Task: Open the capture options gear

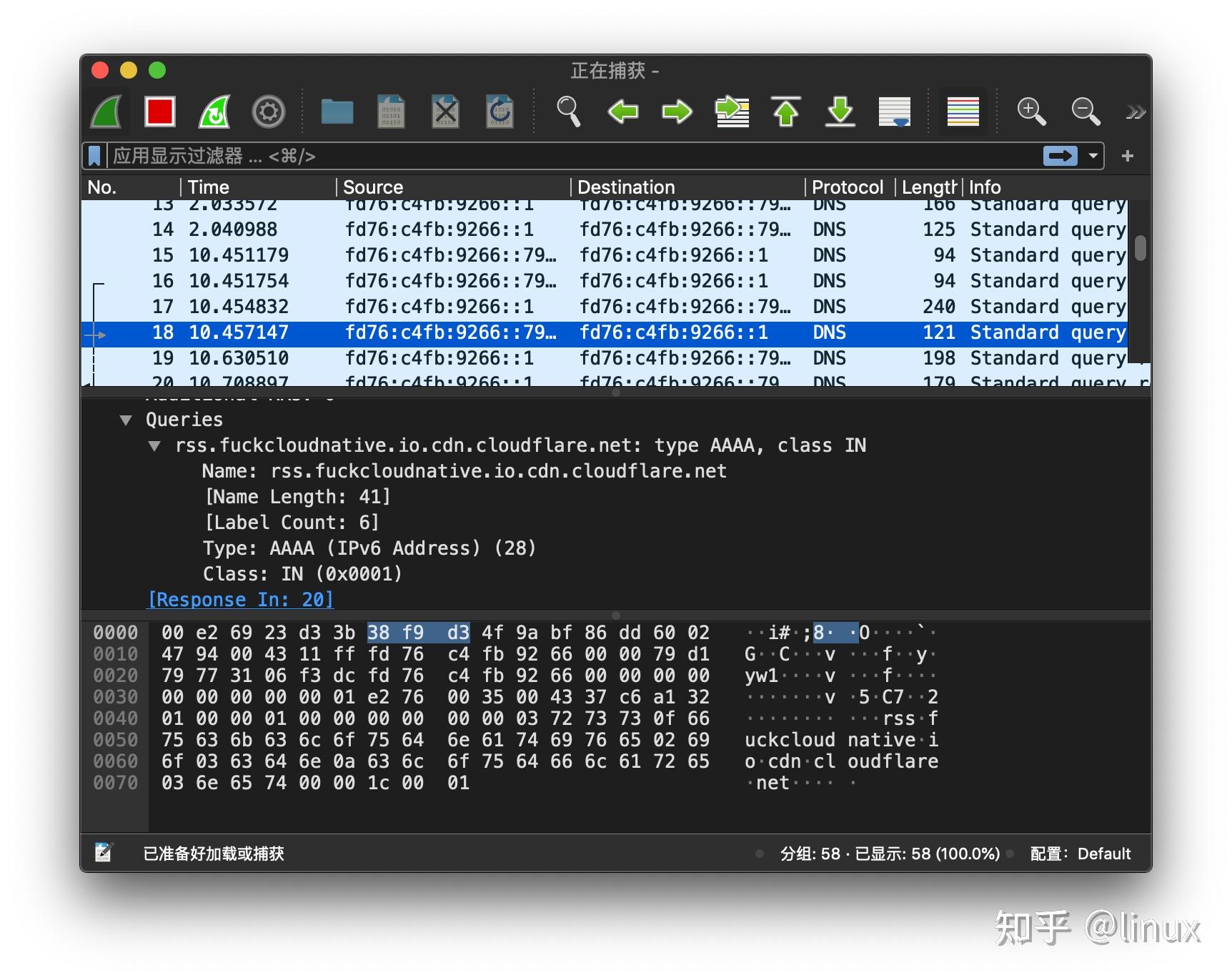Action: pyautogui.click(x=267, y=111)
